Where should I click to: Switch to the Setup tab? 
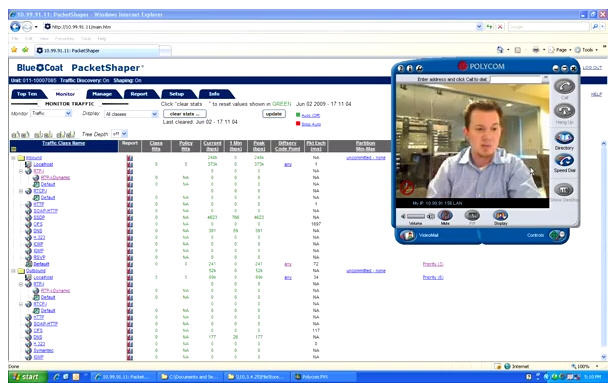tap(176, 94)
